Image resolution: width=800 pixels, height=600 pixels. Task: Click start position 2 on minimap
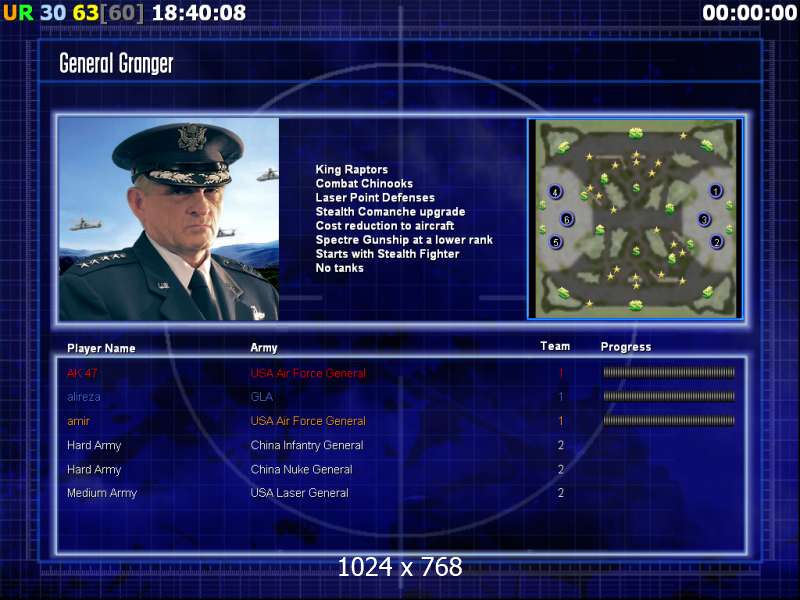click(717, 241)
